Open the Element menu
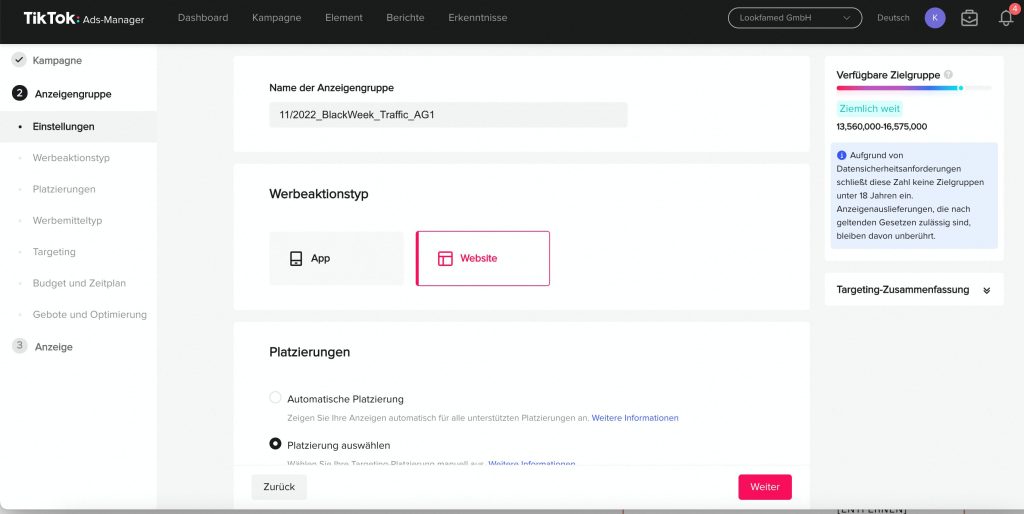1024x514 pixels. click(x=344, y=18)
